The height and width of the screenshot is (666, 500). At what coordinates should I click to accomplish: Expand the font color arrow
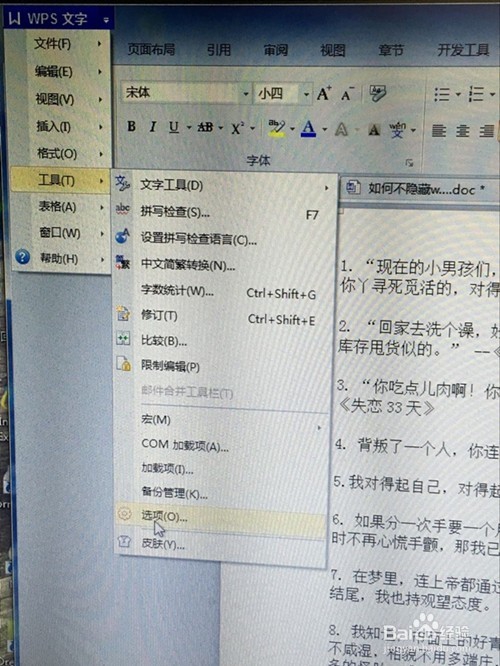(324, 129)
